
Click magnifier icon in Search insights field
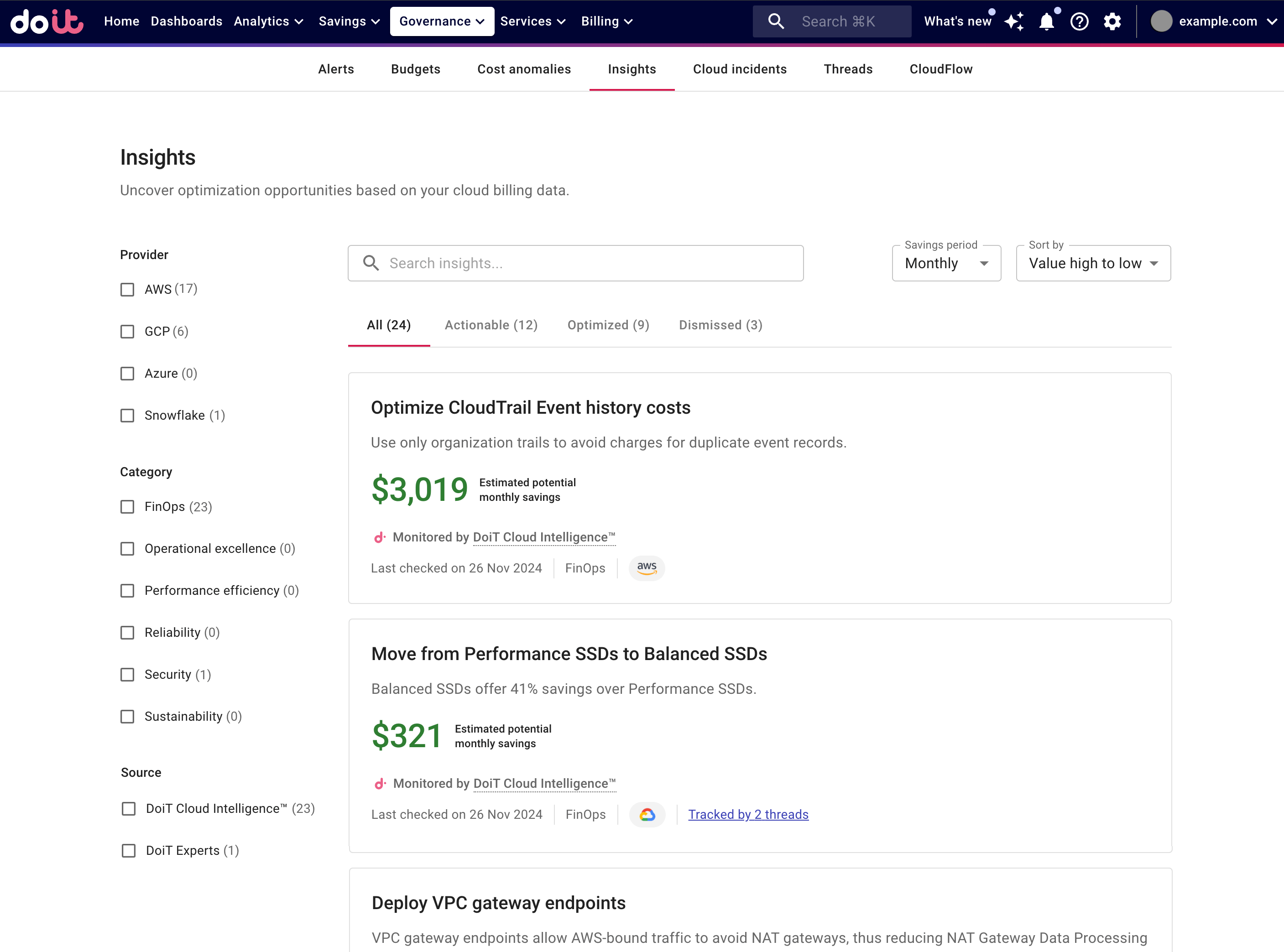click(x=371, y=263)
